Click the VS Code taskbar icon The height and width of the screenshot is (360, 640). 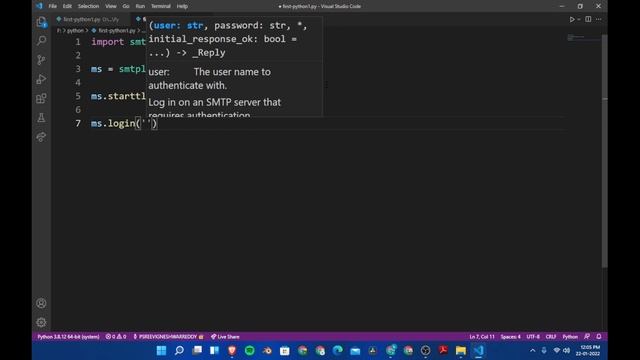click(478, 350)
